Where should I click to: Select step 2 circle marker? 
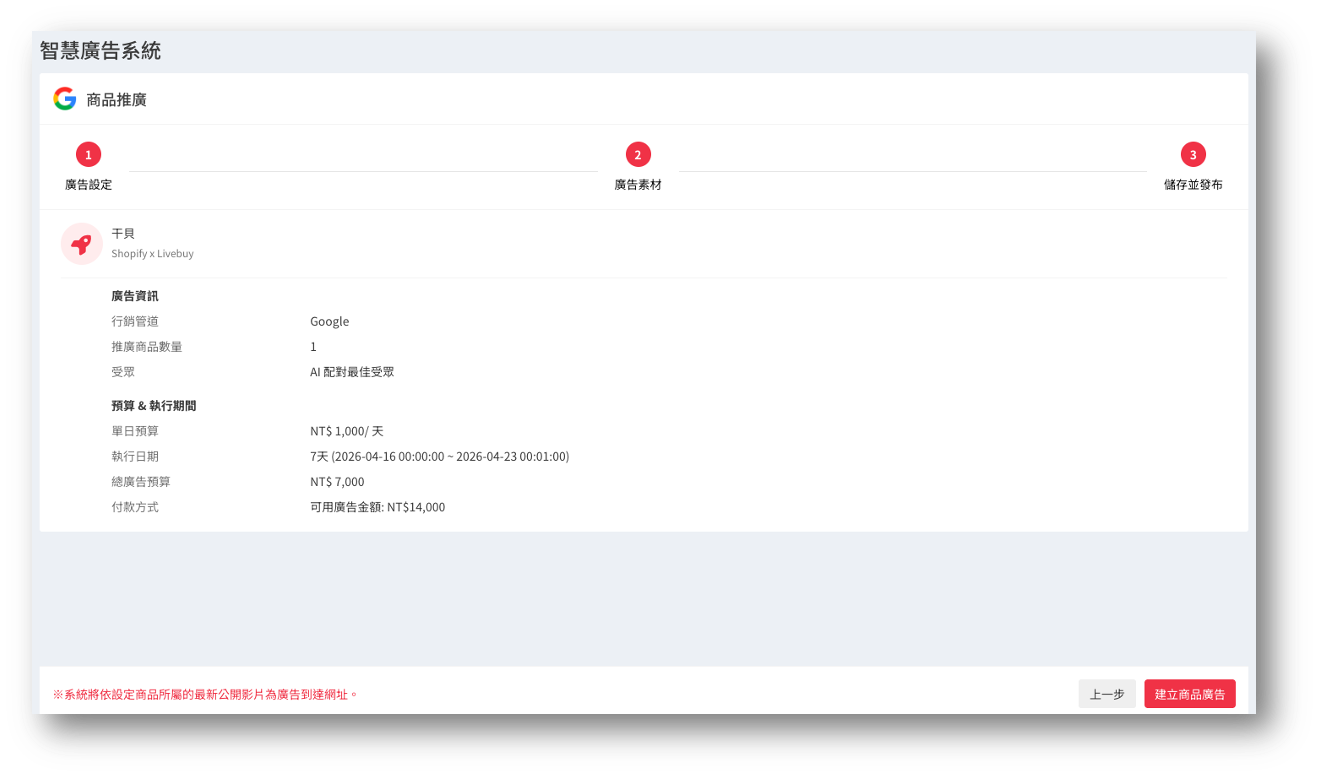(638, 155)
